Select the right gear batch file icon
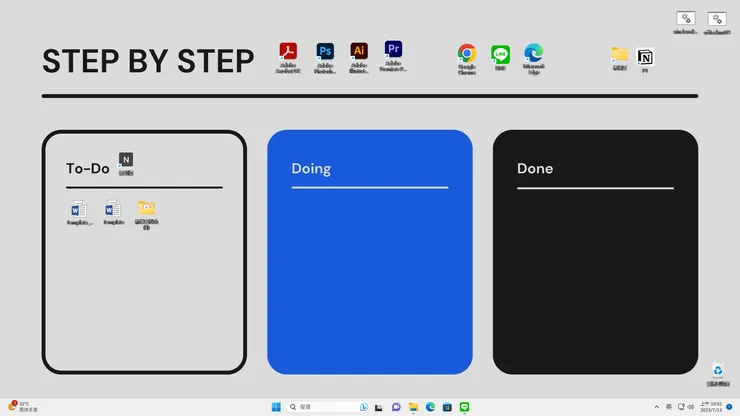Screen dimensions: 740x416 click(x=717, y=23)
